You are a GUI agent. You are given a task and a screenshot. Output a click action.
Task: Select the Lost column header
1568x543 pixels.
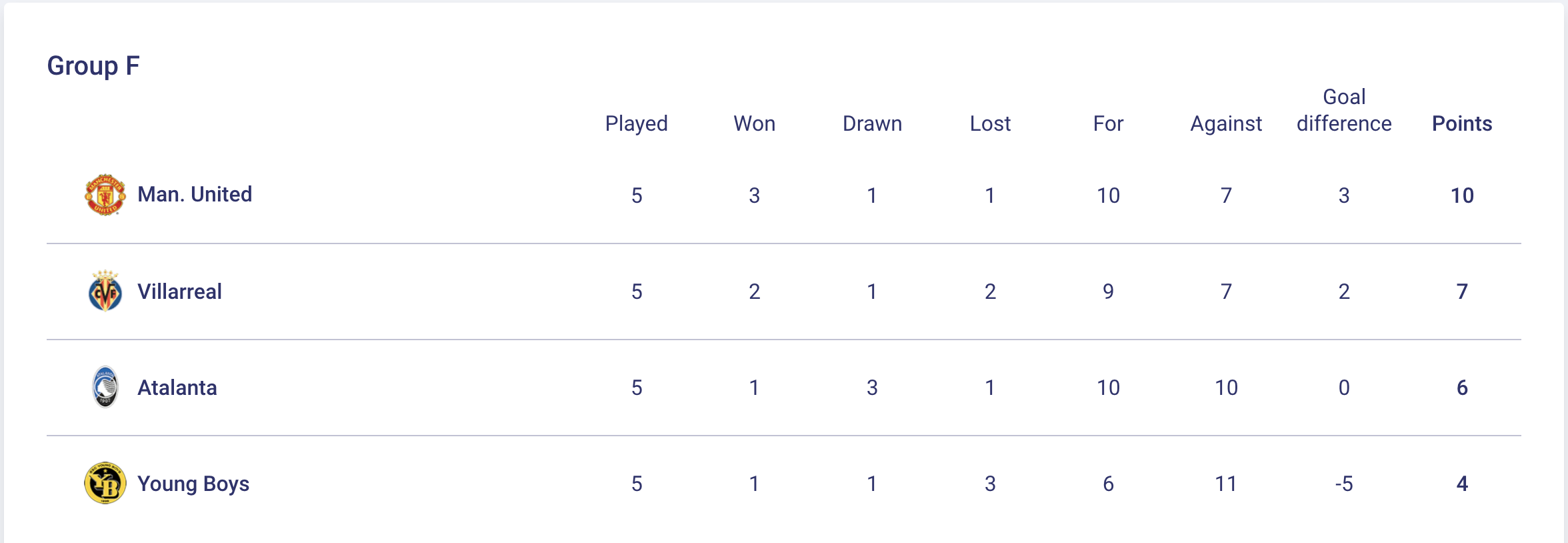[990, 123]
